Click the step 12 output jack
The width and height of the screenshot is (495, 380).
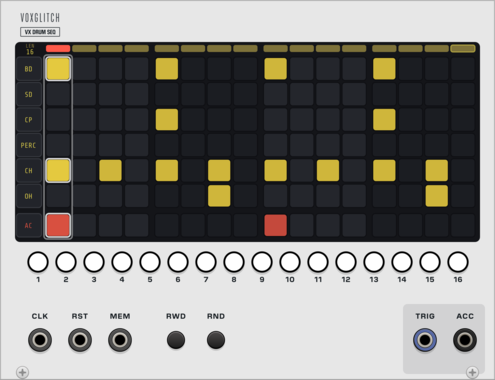[346, 262]
